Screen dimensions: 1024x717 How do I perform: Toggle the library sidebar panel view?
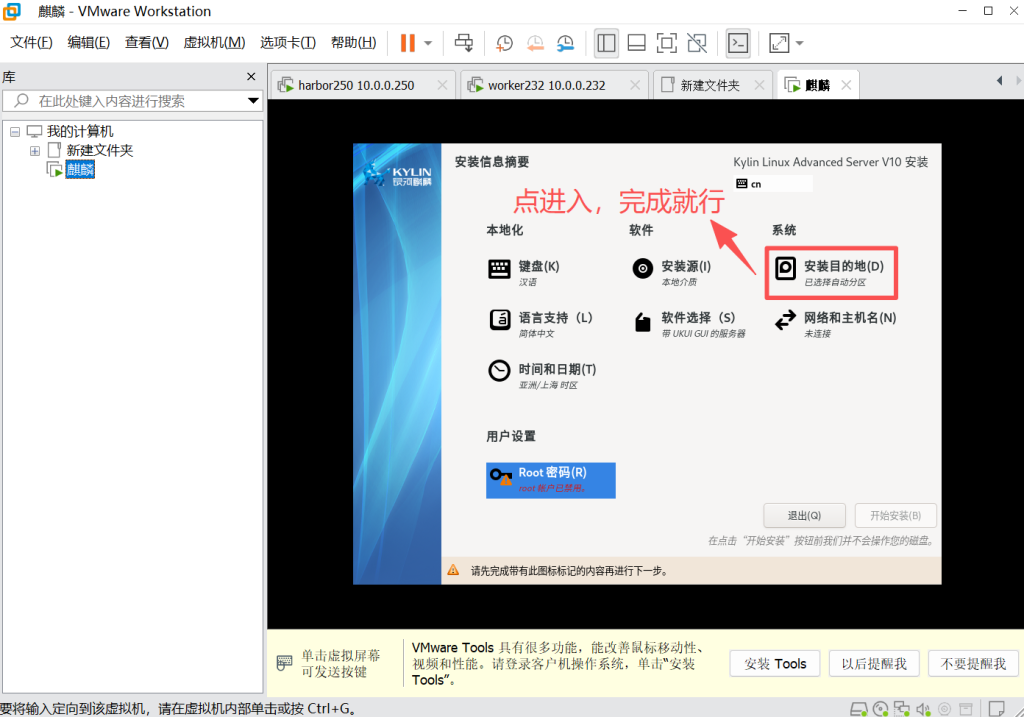606,43
